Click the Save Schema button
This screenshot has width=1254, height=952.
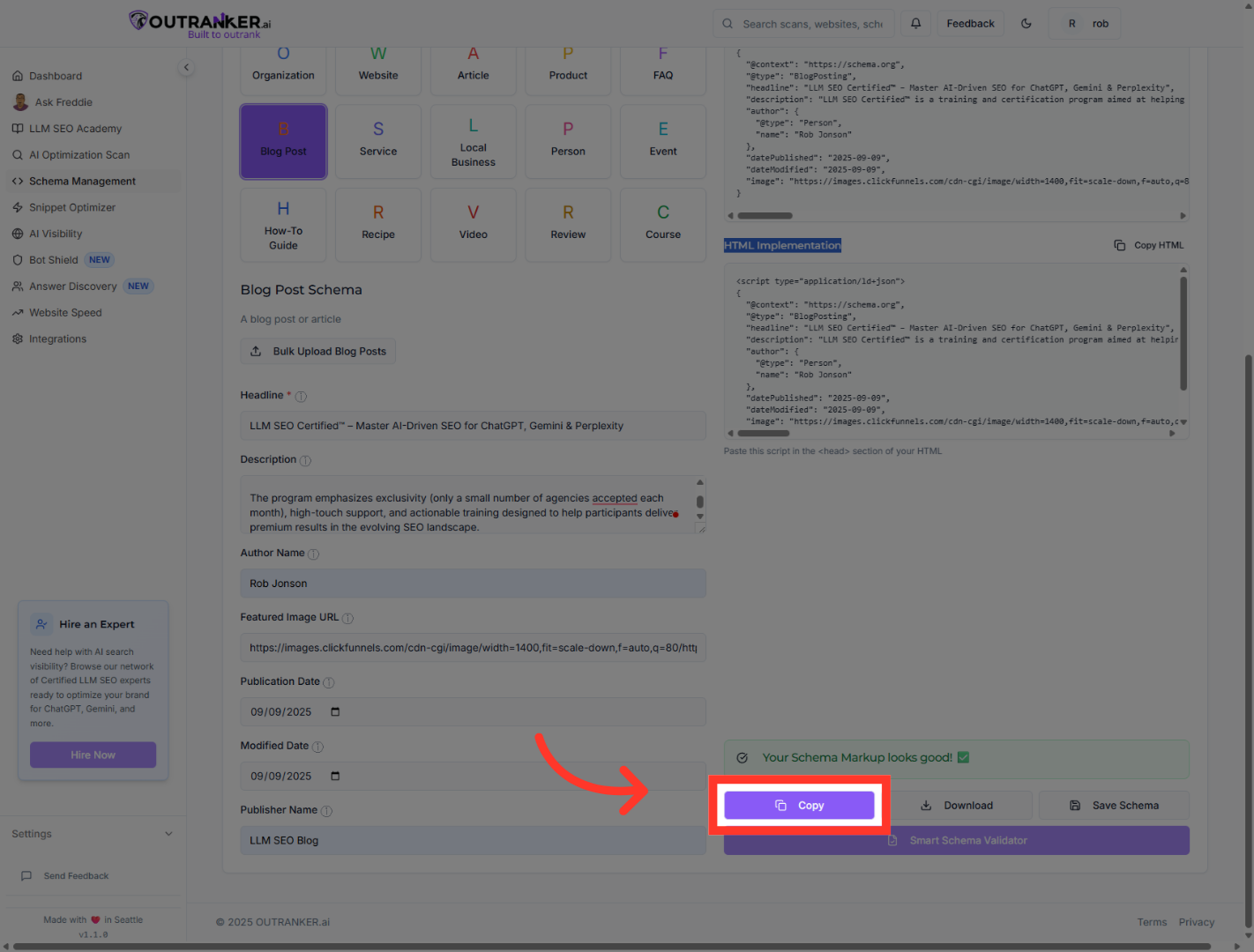tap(1114, 806)
